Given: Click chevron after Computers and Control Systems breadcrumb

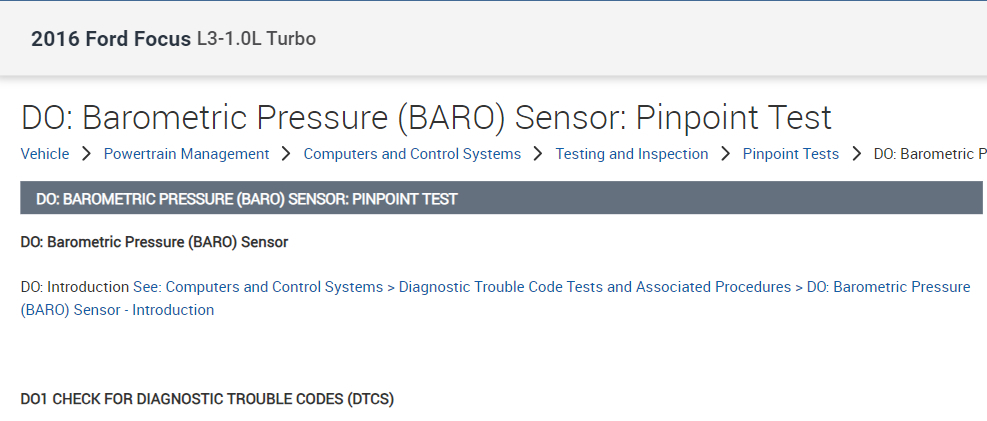Looking at the screenshot, I should click(x=538, y=154).
